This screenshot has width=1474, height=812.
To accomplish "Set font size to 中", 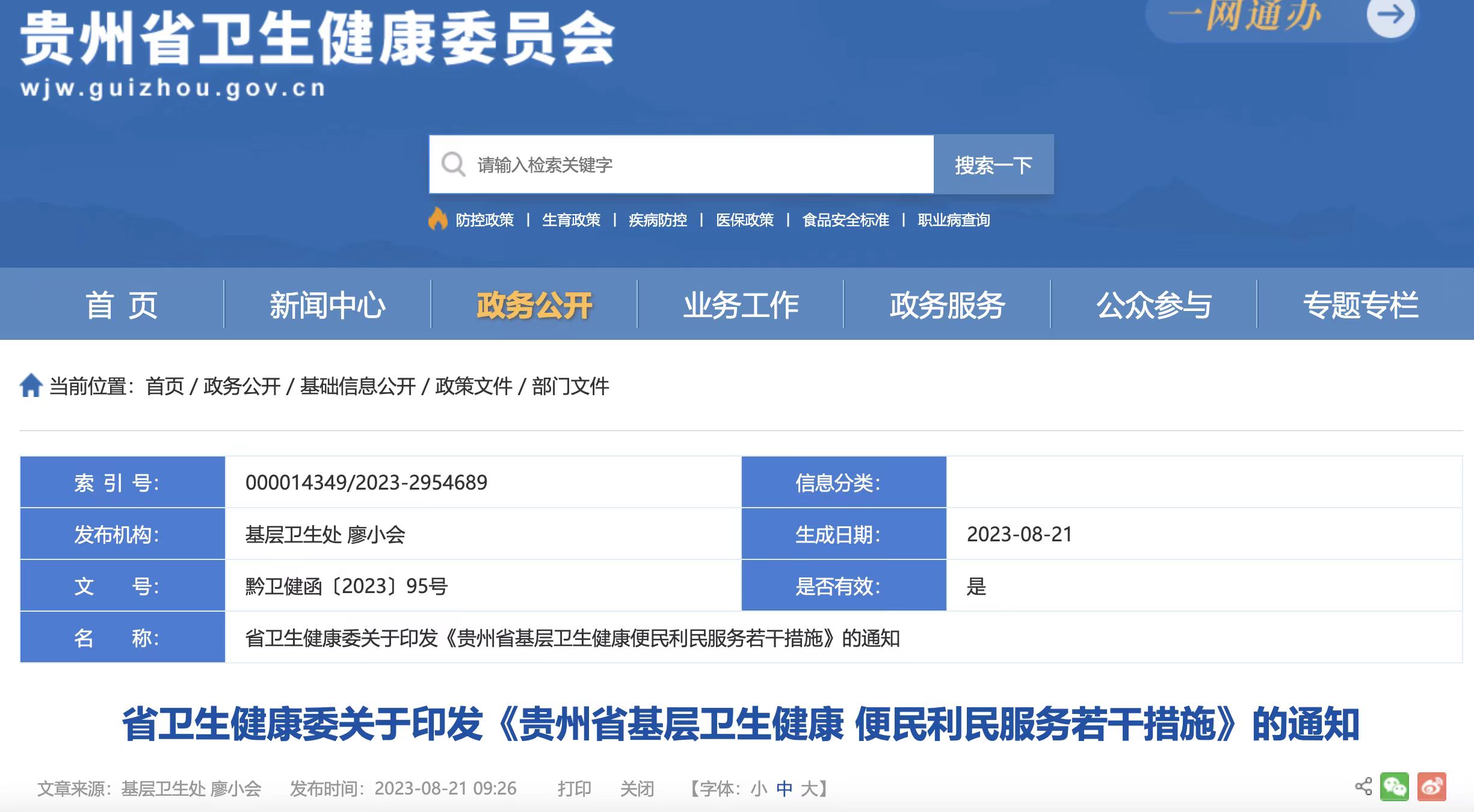I will pyautogui.click(x=784, y=789).
